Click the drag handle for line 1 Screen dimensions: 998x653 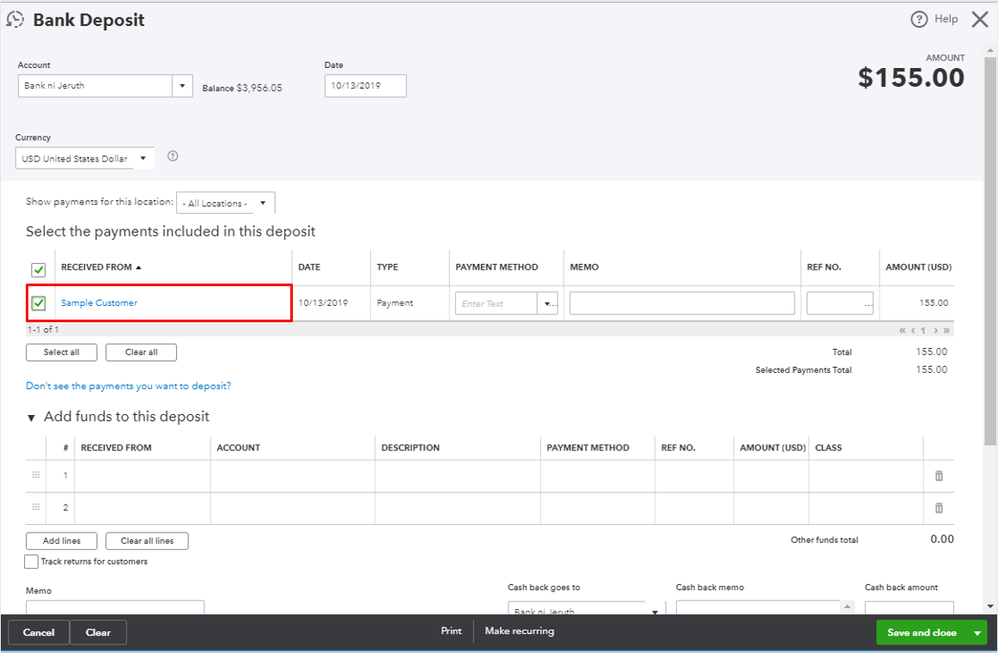tap(37, 476)
